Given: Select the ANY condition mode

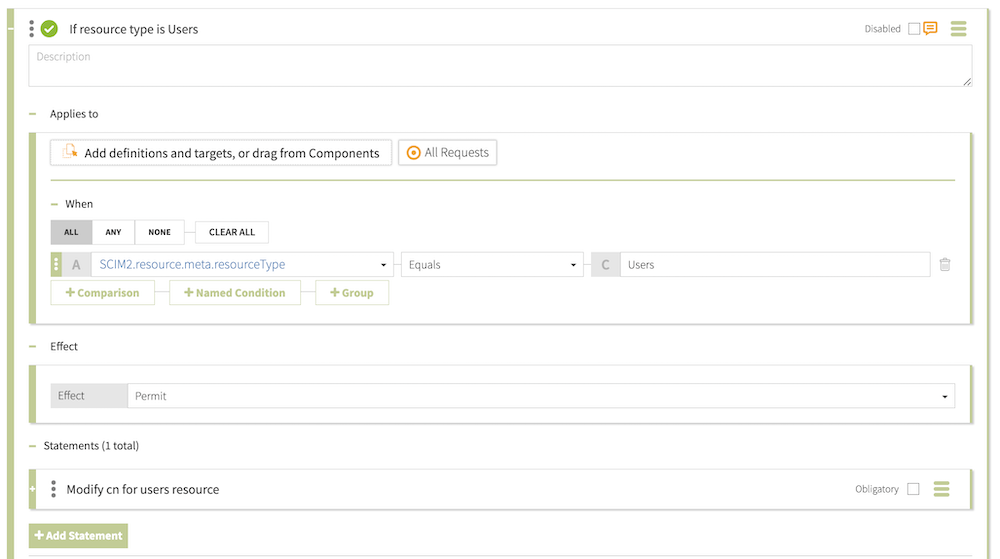Looking at the screenshot, I should 114,232.
